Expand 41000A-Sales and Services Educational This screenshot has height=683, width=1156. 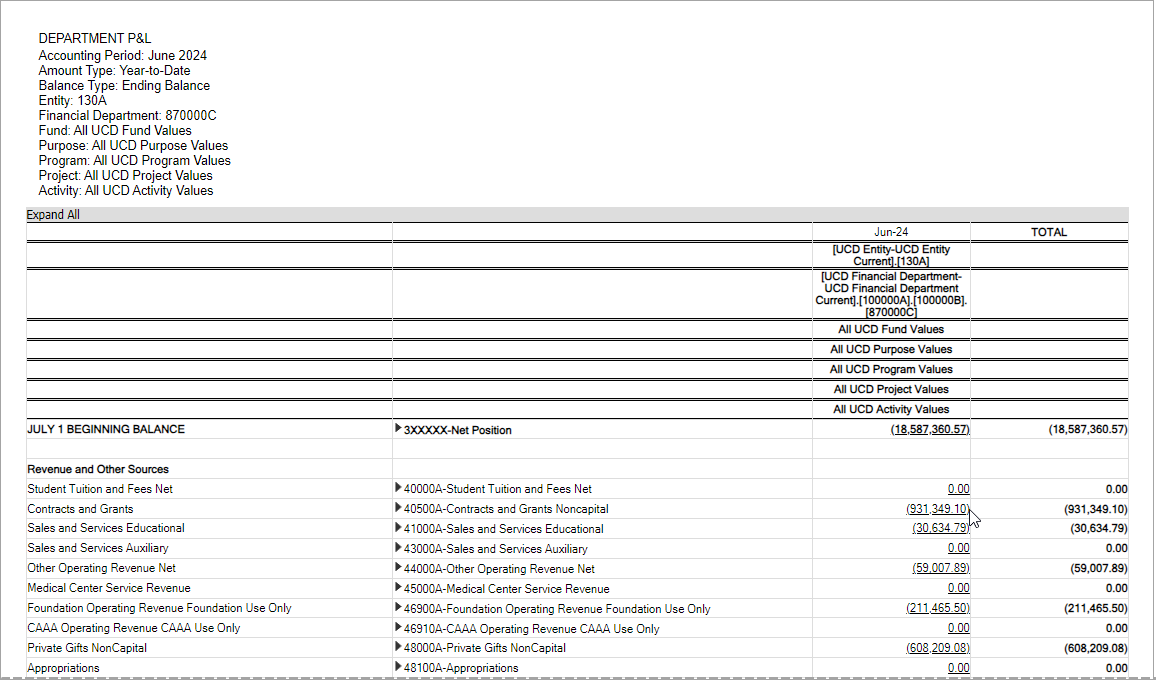coord(399,528)
